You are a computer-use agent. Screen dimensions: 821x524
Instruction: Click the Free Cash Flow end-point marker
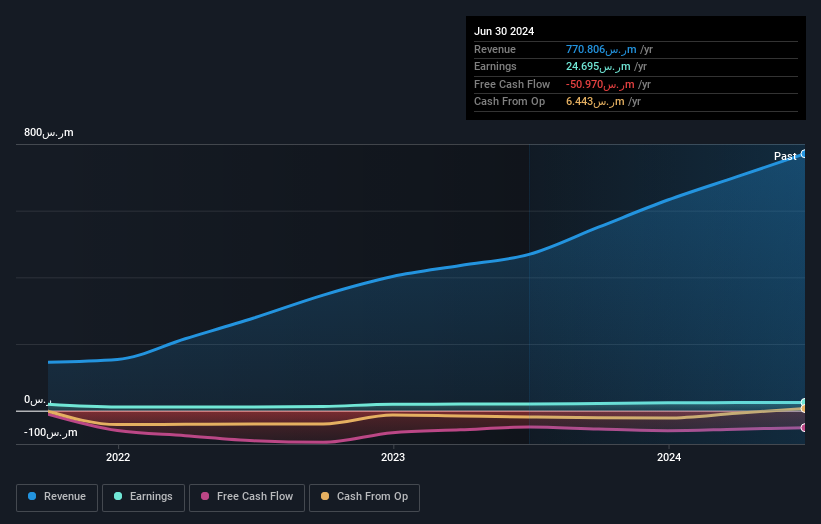click(804, 428)
